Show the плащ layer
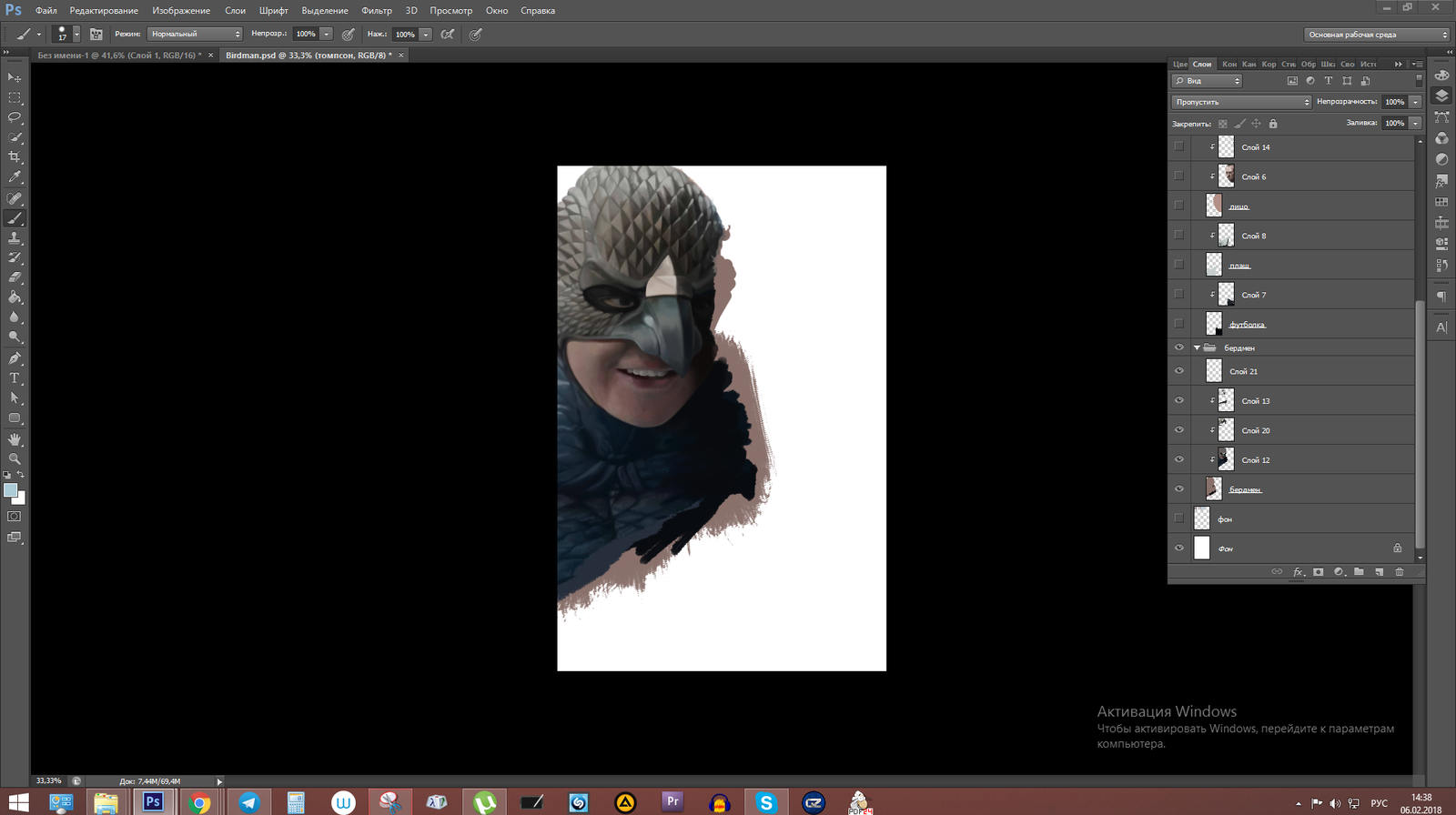 [1179, 265]
